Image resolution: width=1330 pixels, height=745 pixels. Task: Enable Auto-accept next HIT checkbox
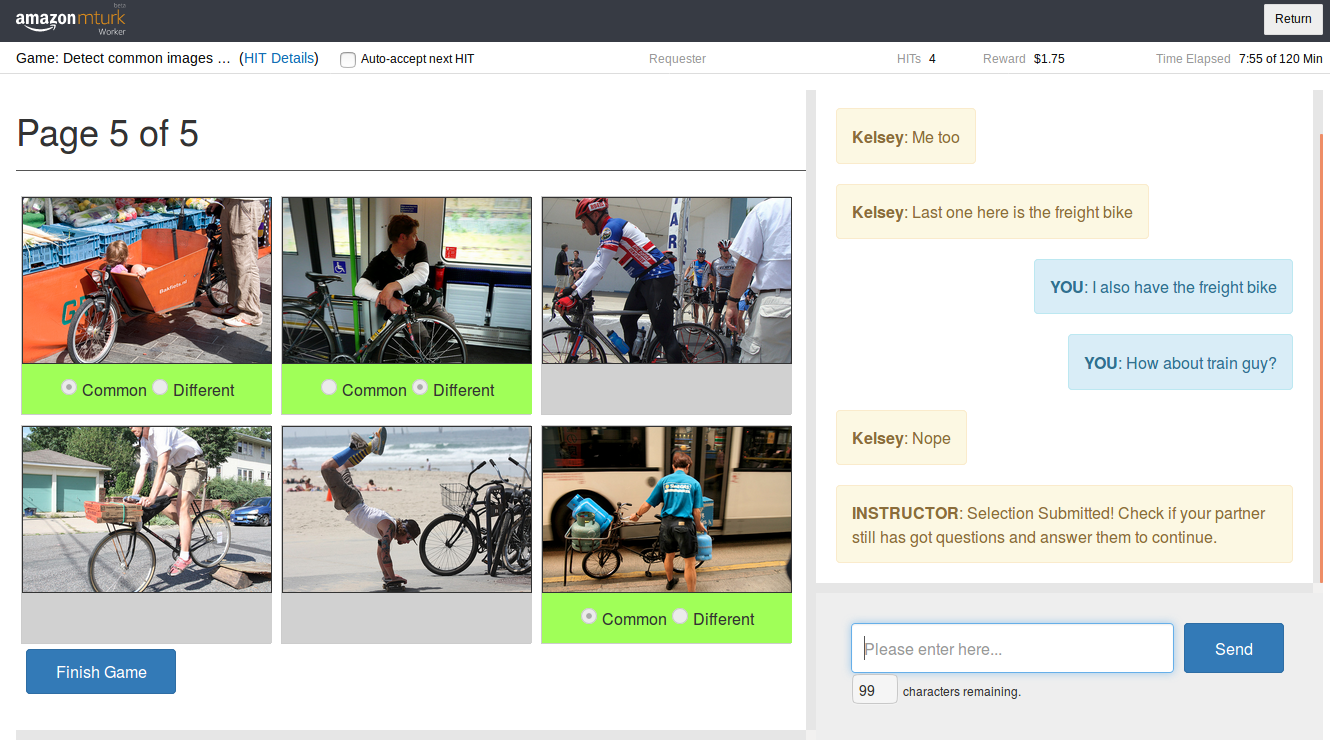(348, 60)
